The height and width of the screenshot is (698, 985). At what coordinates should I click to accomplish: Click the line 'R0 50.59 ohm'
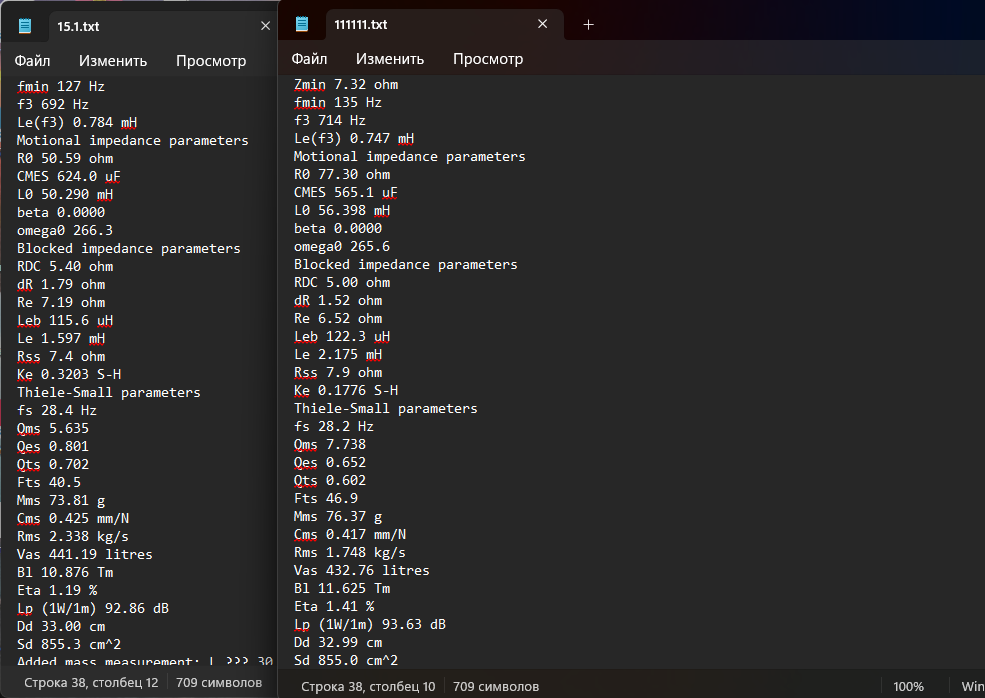coord(65,158)
